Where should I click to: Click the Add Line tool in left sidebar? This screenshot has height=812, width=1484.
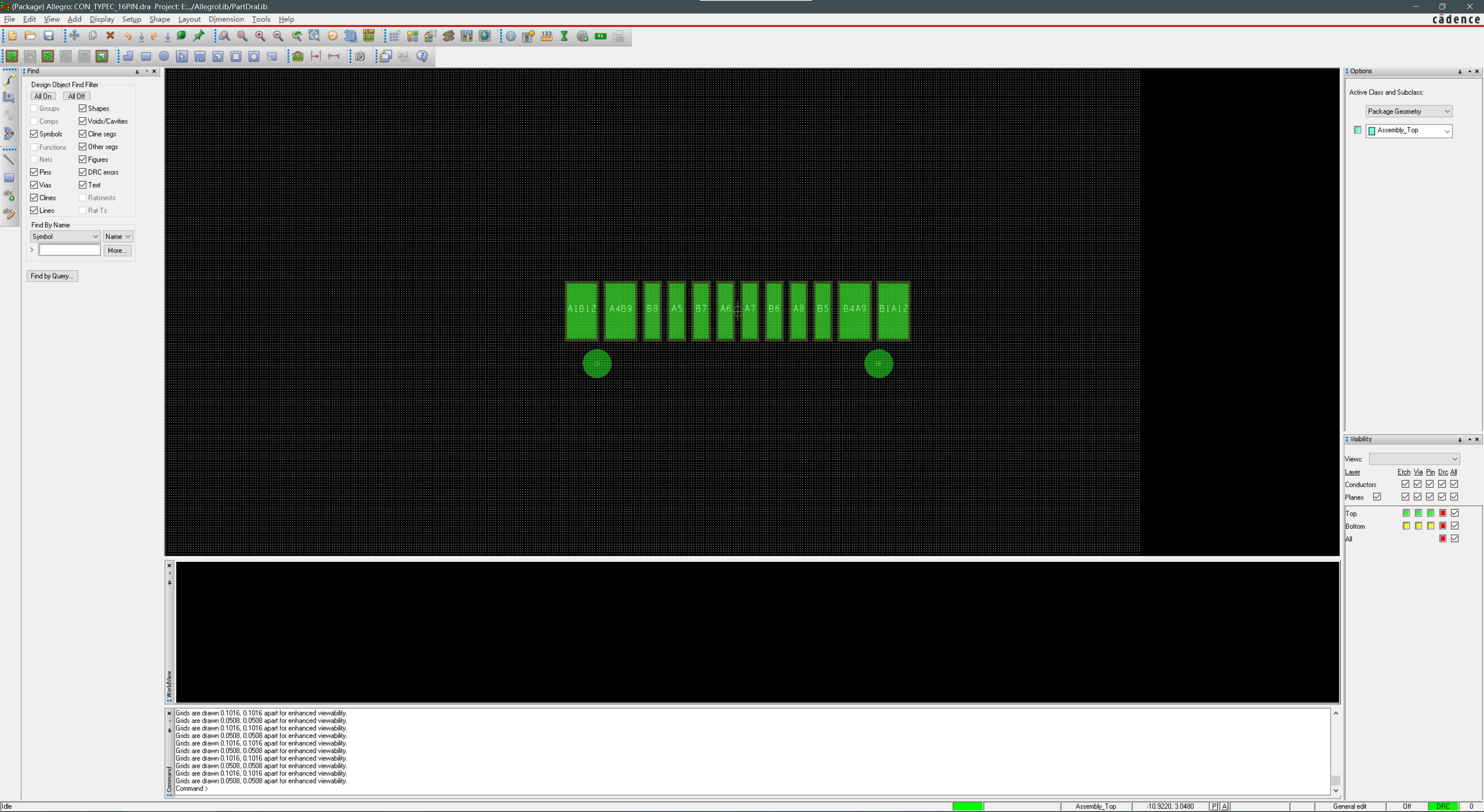click(9, 160)
